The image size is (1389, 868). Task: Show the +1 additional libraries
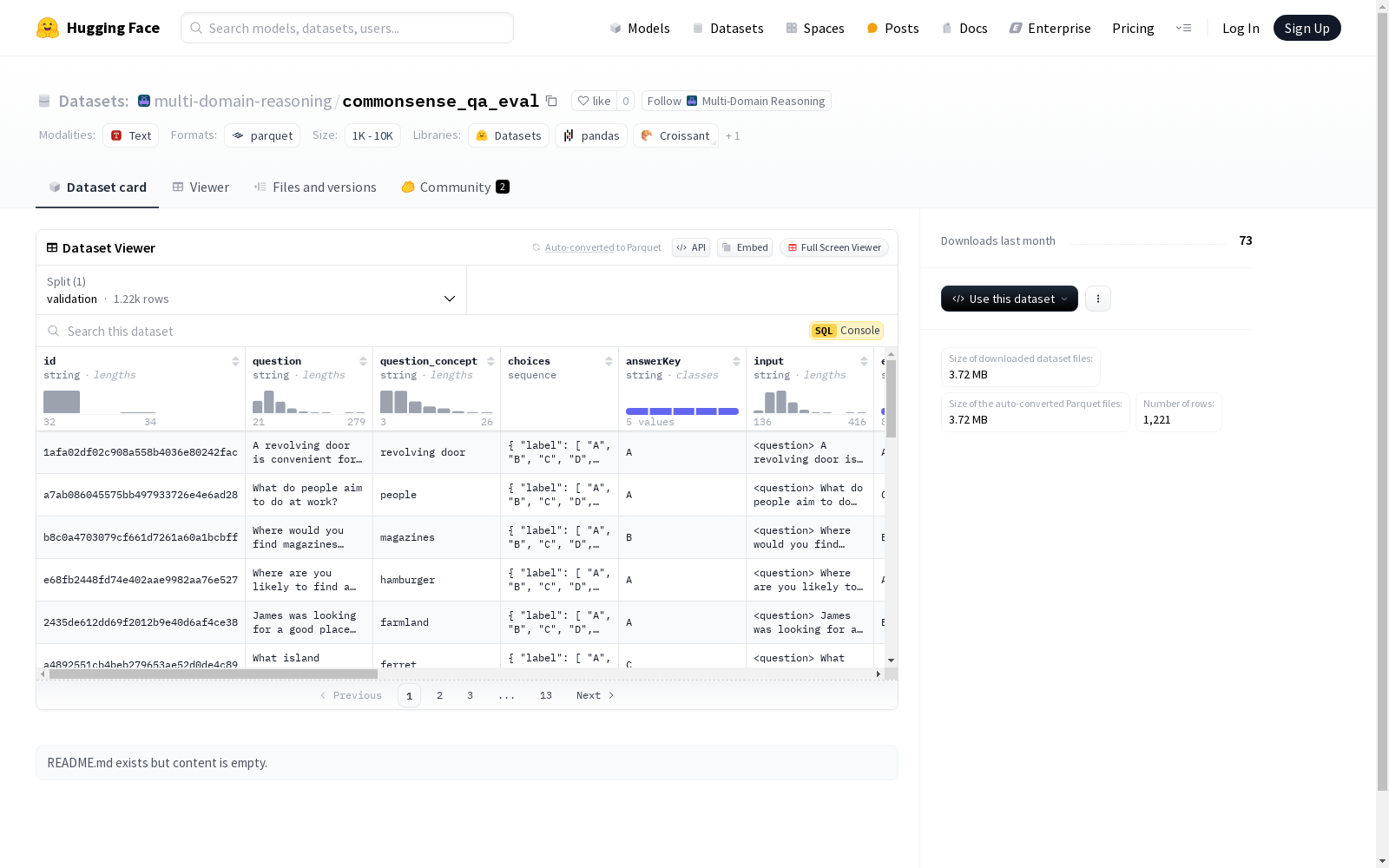pyautogui.click(x=733, y=136)
